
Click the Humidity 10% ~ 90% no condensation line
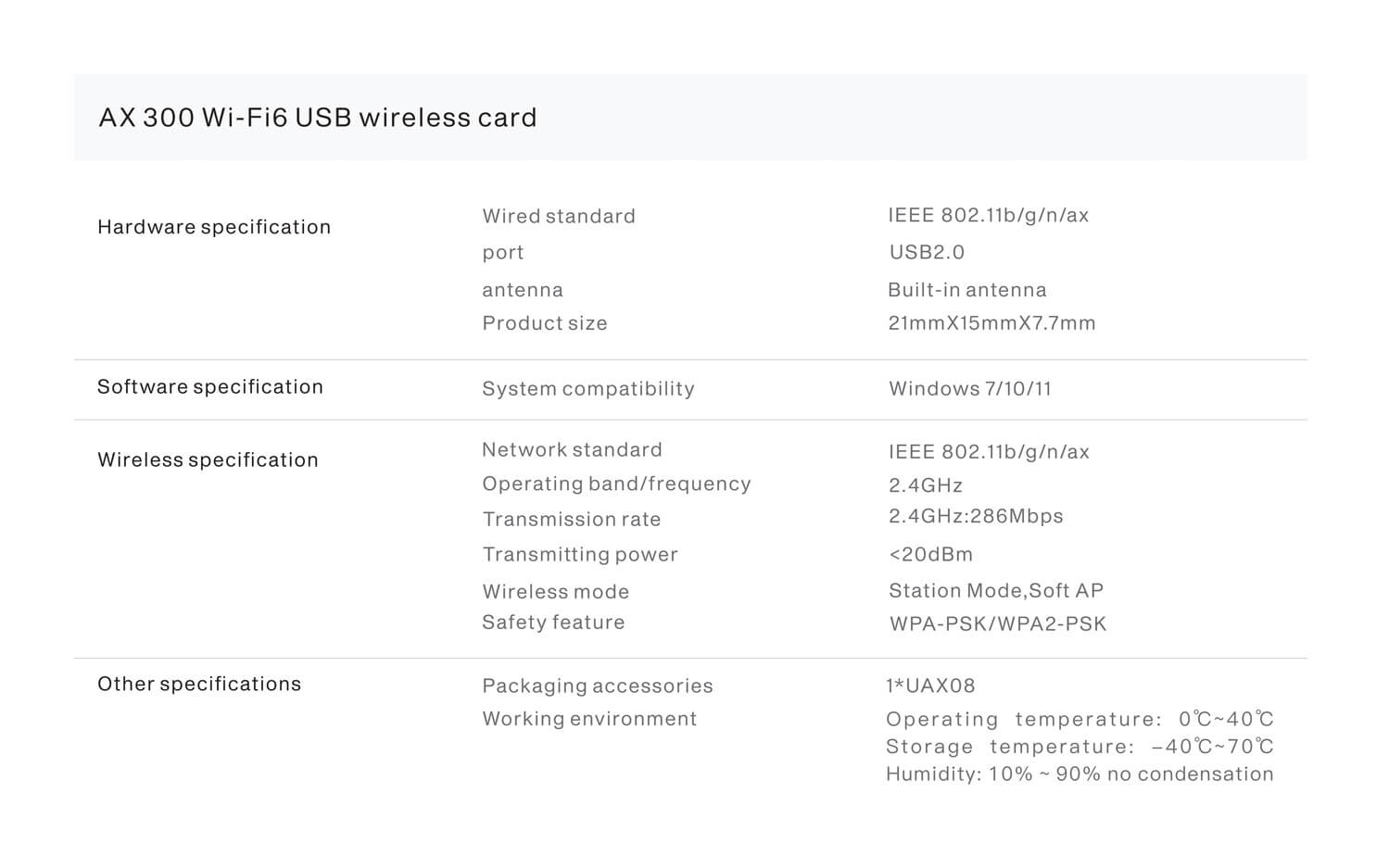(x=1080, y=774)
